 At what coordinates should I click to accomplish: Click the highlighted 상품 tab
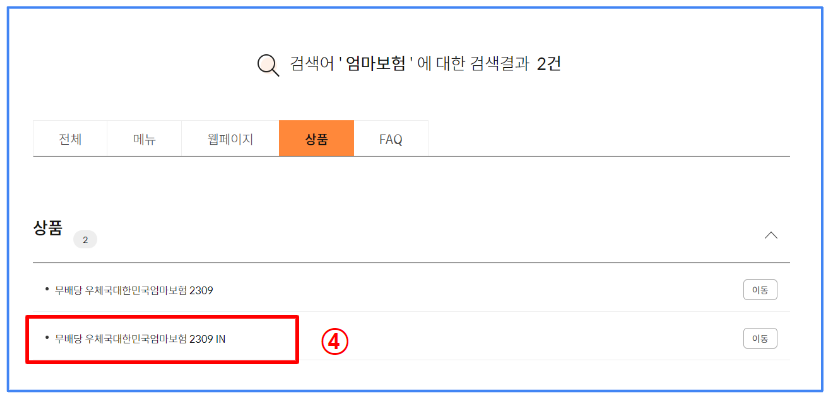[317, 139]
